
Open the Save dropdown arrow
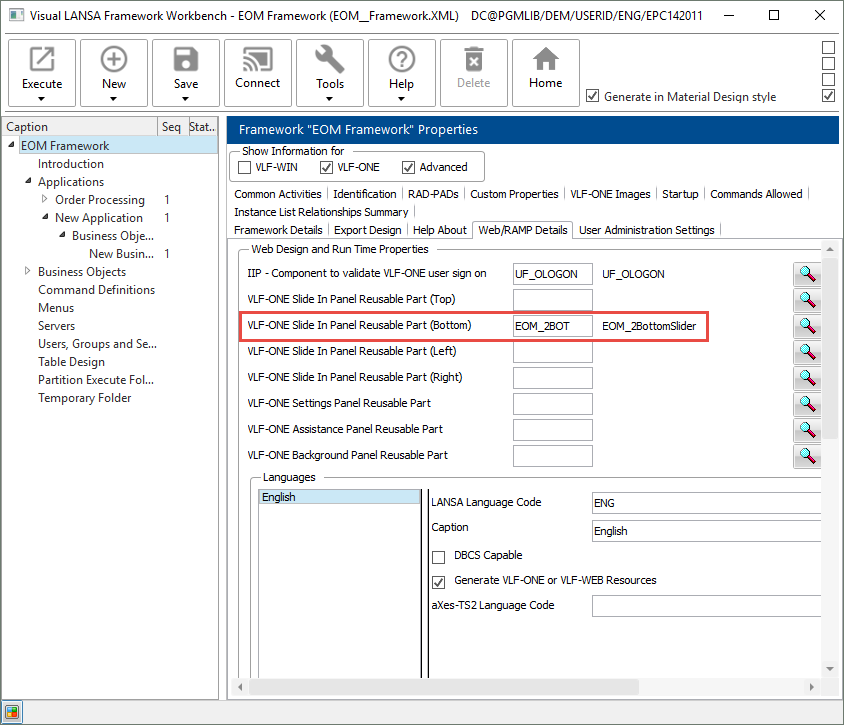pos(185,99)
